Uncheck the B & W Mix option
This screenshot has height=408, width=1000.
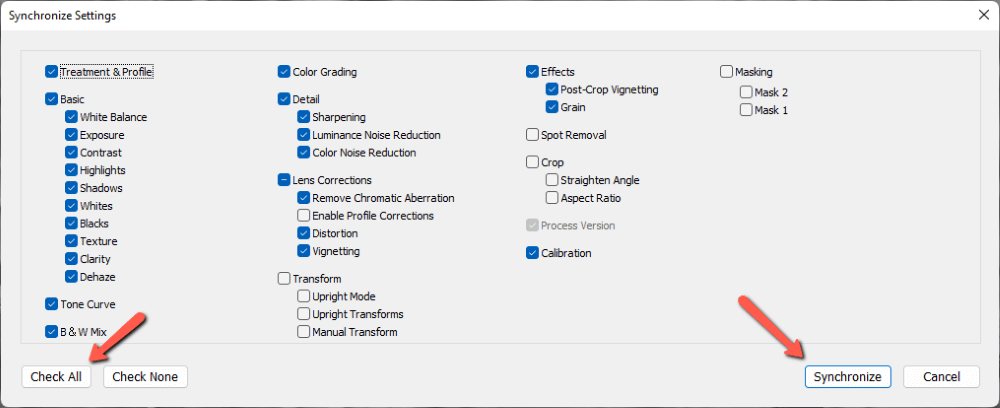(x=52, y=332)
